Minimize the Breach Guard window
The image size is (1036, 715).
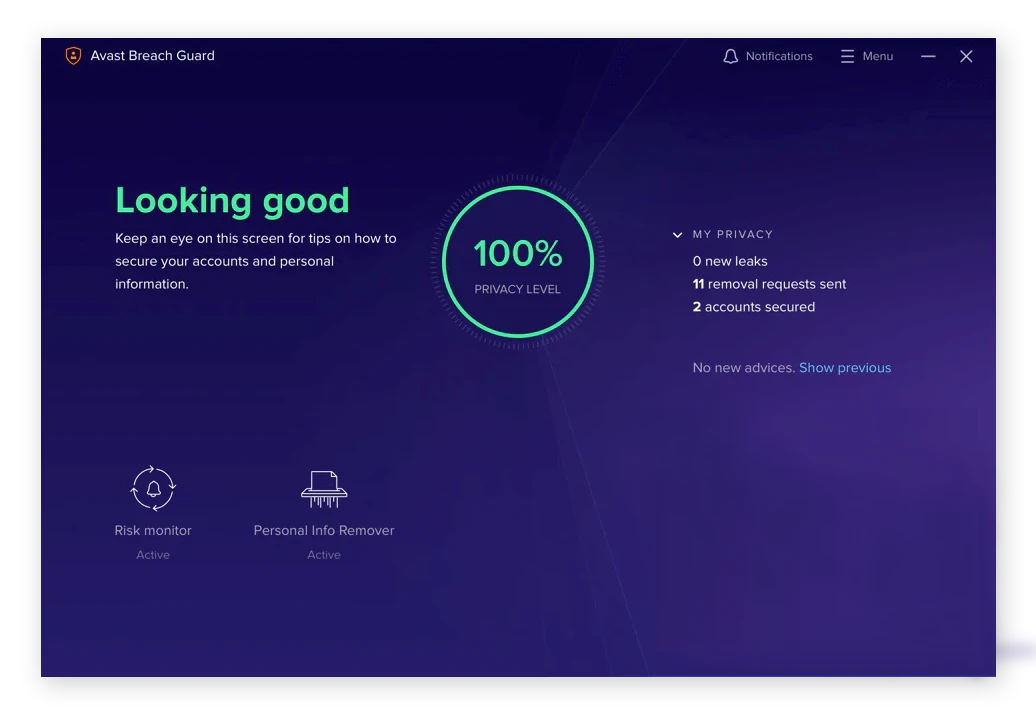tap(928, 57)
